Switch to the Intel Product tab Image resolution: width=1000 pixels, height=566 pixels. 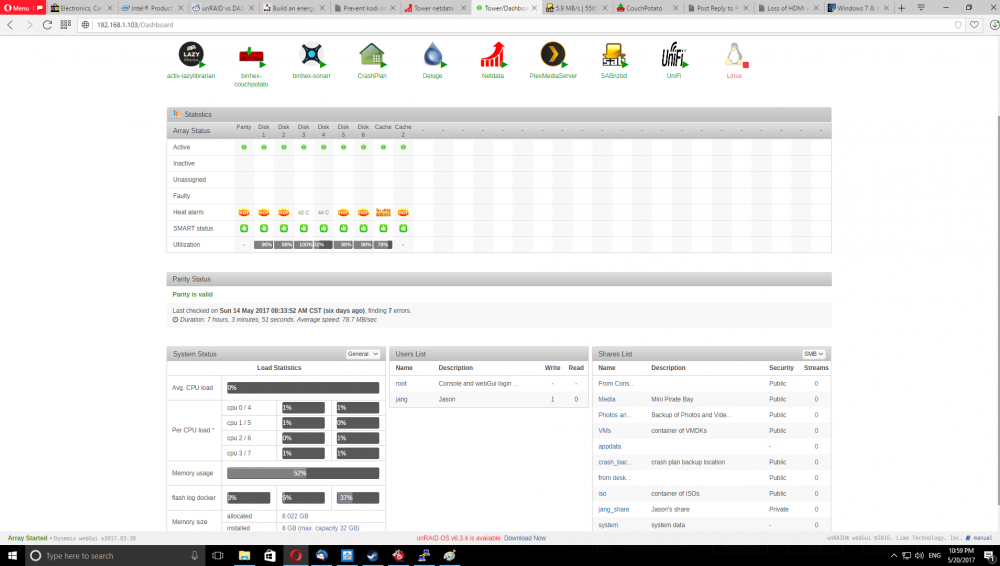[152, 8]
